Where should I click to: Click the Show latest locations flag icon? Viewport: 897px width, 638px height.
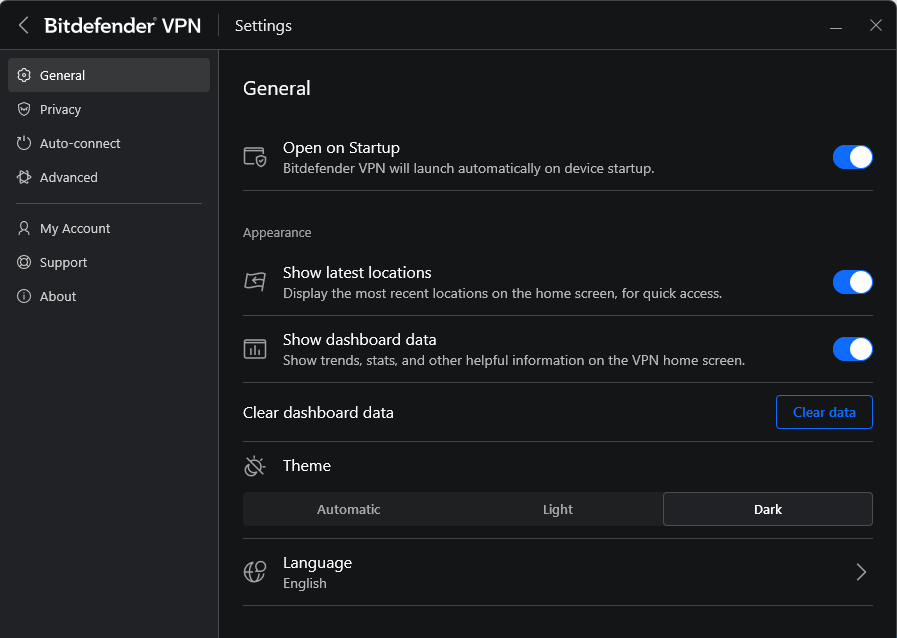click(x=255, y=282)
